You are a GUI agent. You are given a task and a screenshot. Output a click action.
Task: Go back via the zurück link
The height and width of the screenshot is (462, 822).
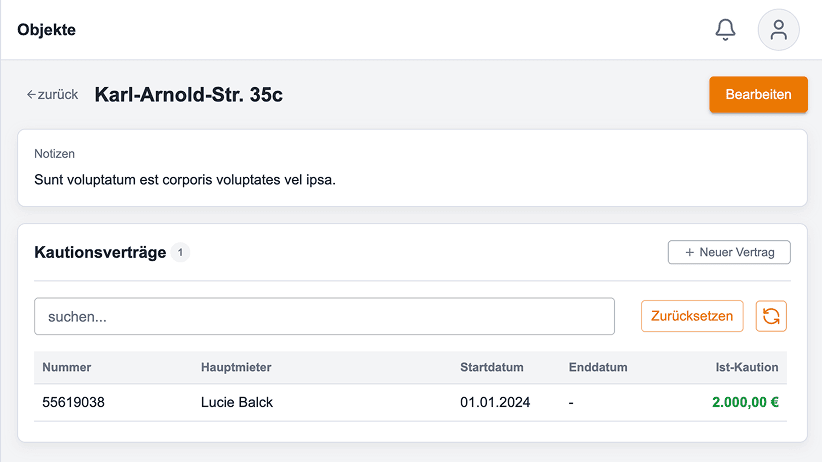coord(52,94)
